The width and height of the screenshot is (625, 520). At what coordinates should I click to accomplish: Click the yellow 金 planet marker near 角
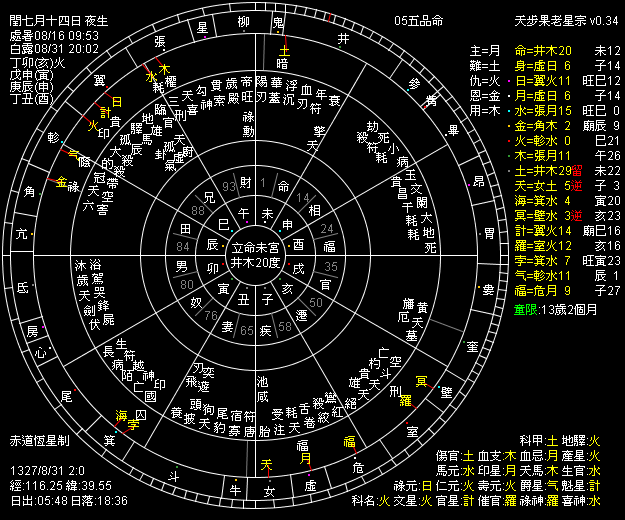point(62,183)
